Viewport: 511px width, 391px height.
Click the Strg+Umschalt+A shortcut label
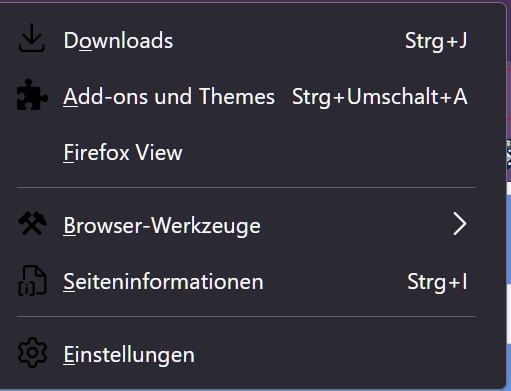(x=380, y=97)
